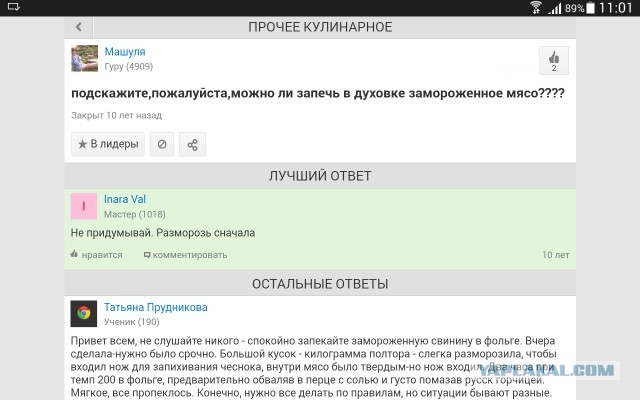Viewport: 640px width, 400px height.
Task: Click the ПРОЧЕЕ КУЛИНАРНОЕ category header
Action: pyautogui.click(x=320, y=27)
